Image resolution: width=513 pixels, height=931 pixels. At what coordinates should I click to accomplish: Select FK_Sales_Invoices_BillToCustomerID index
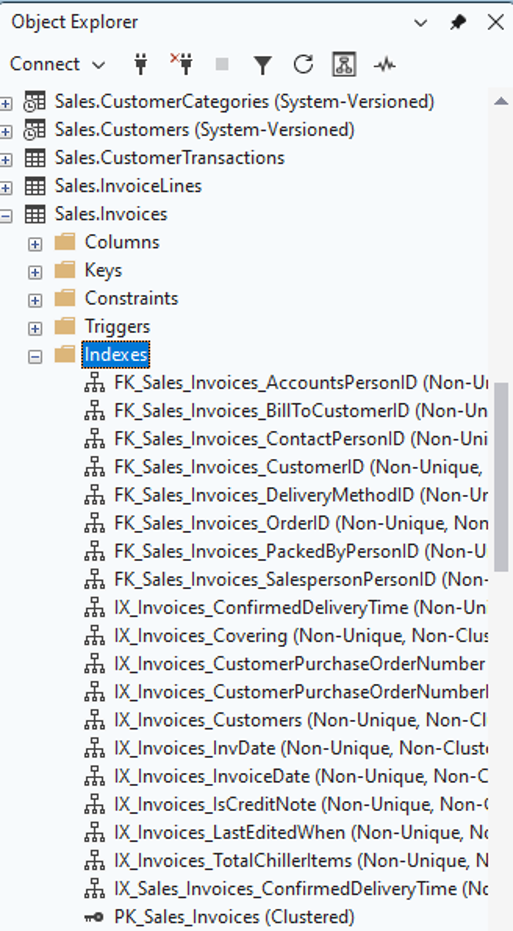coord(301,411)
